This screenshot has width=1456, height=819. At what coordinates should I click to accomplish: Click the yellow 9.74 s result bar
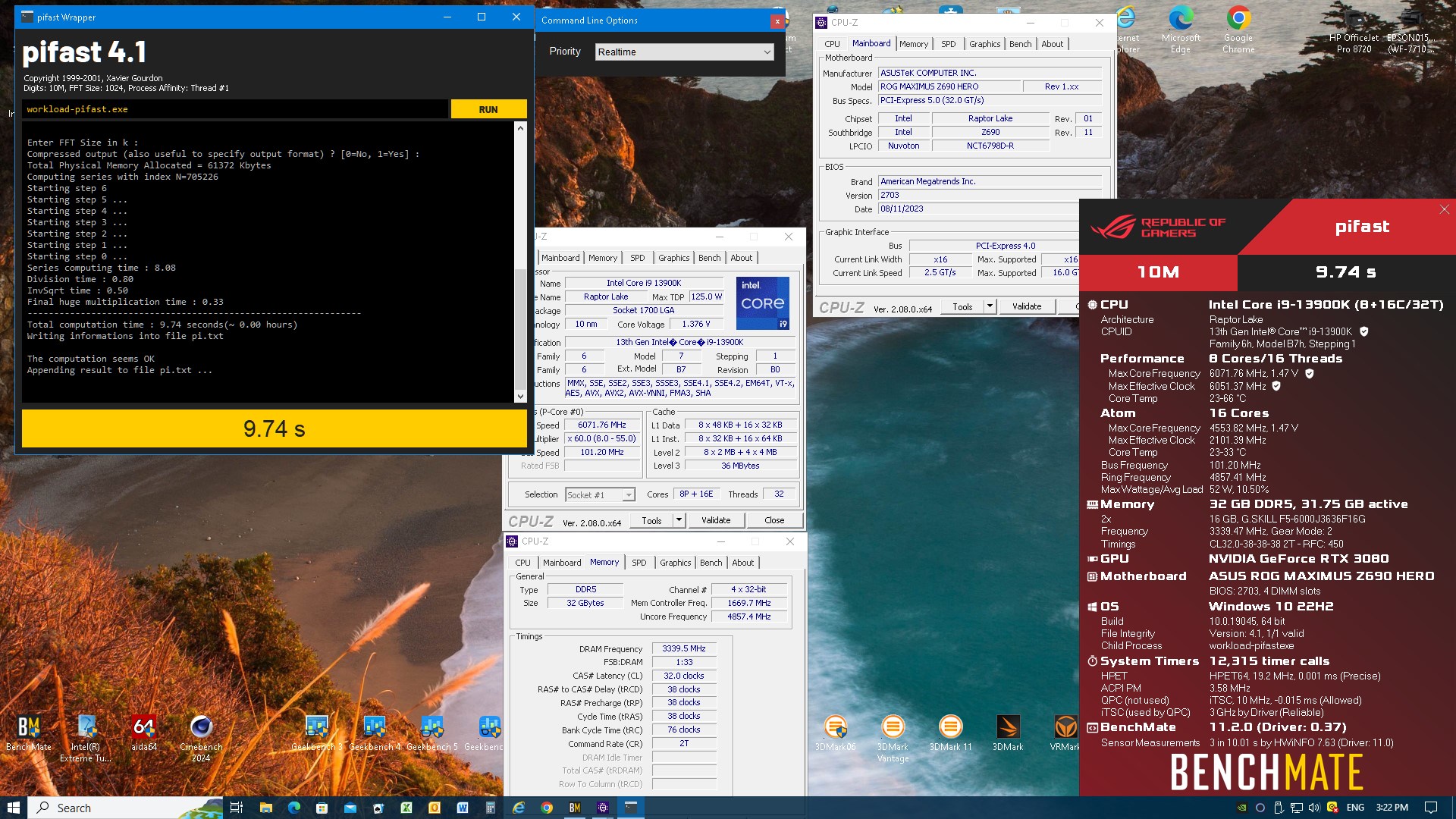click(275, 429)
